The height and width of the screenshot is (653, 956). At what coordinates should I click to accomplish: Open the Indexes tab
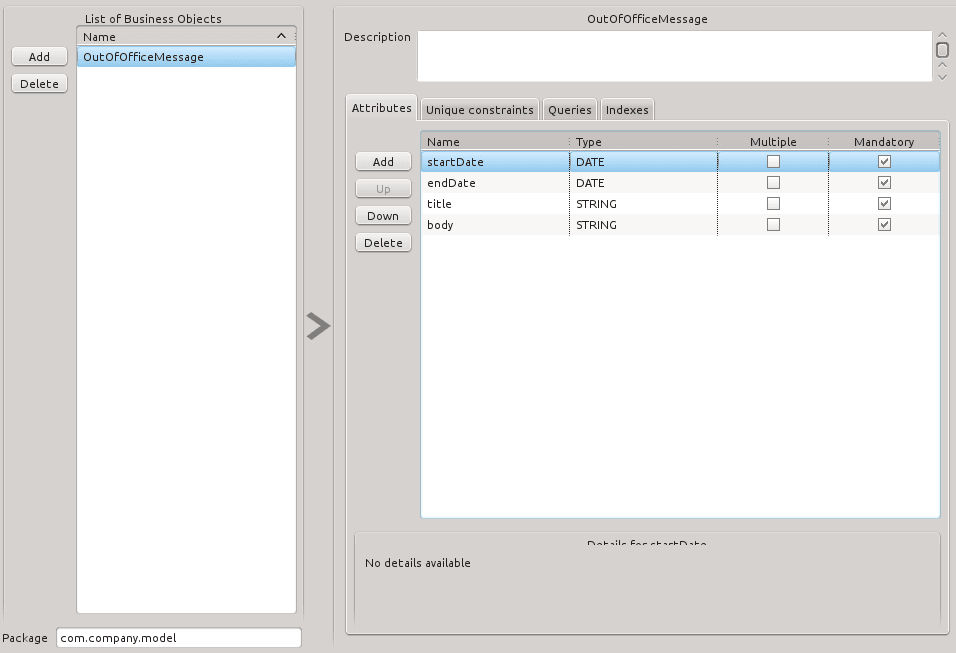point(627,110)
